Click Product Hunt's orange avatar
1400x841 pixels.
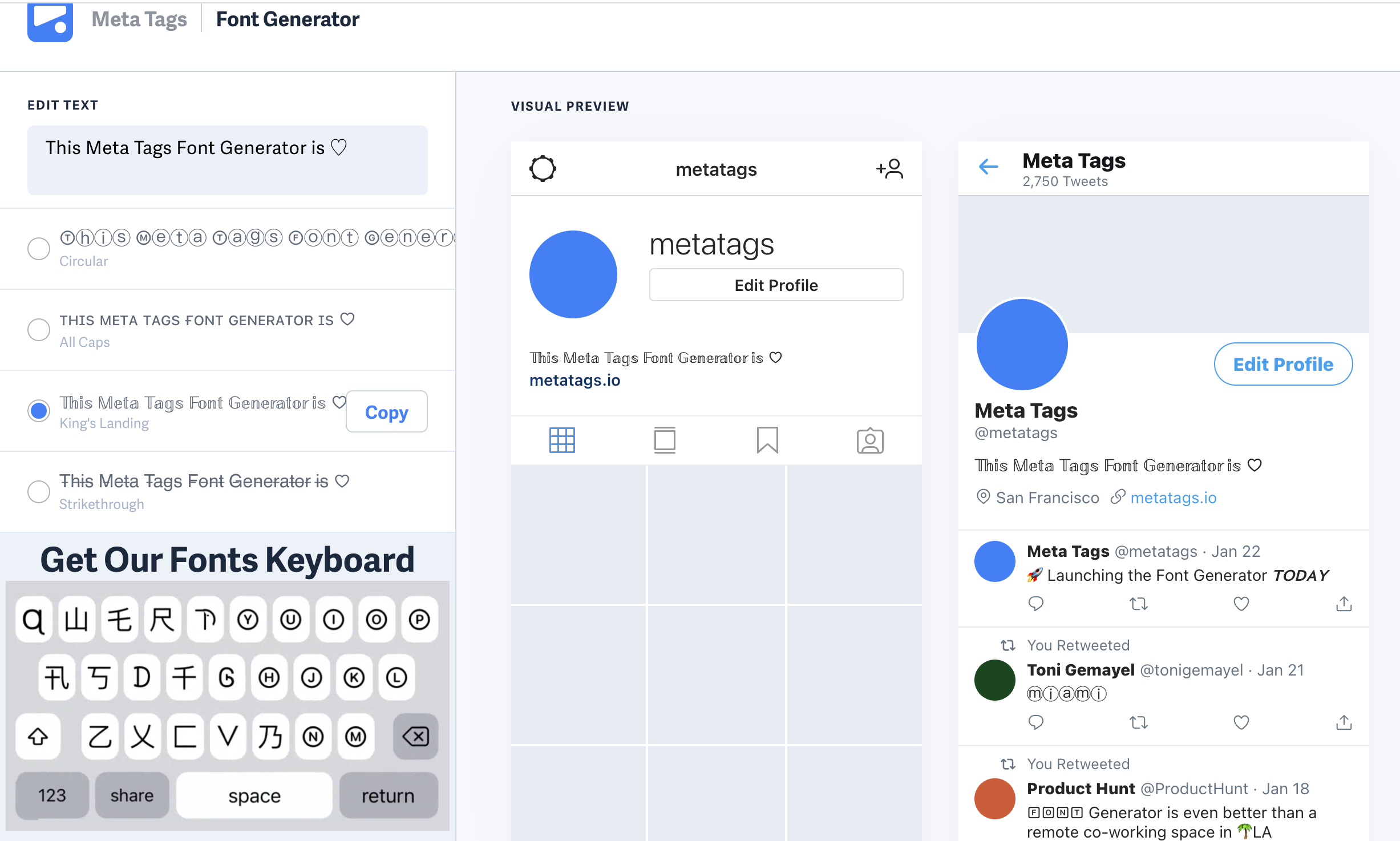(x=995, y=799)
